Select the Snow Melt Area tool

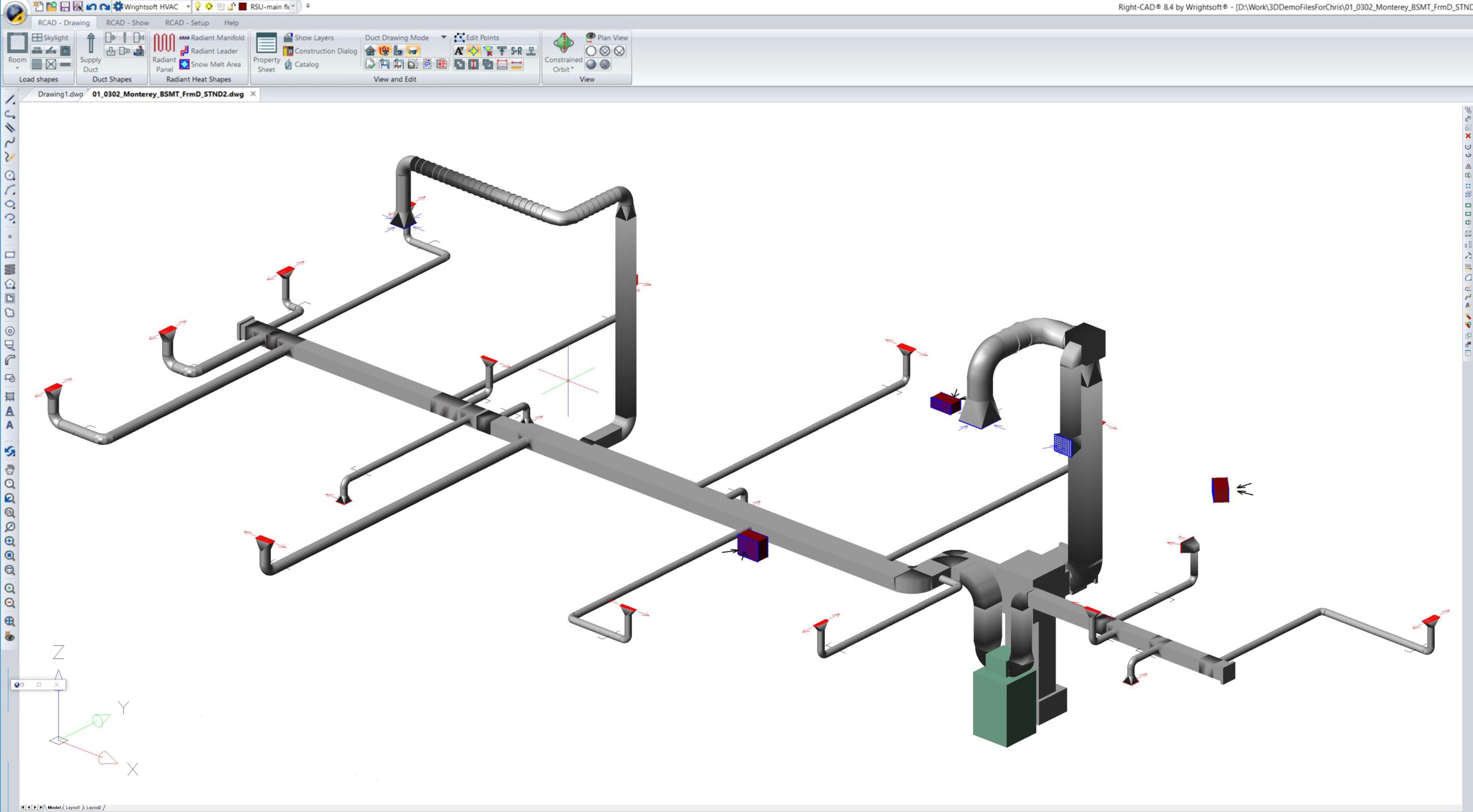216,64
